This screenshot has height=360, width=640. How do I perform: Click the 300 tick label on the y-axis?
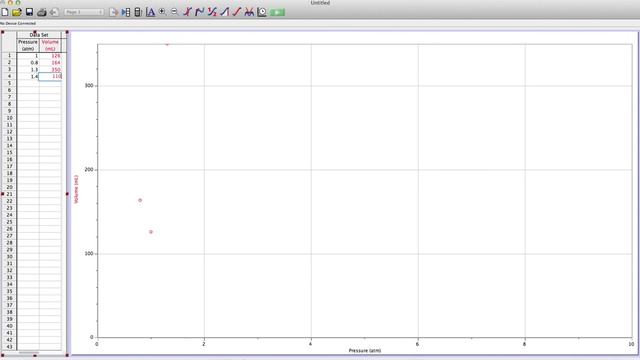pyautogui.click(x=89, y=86)
